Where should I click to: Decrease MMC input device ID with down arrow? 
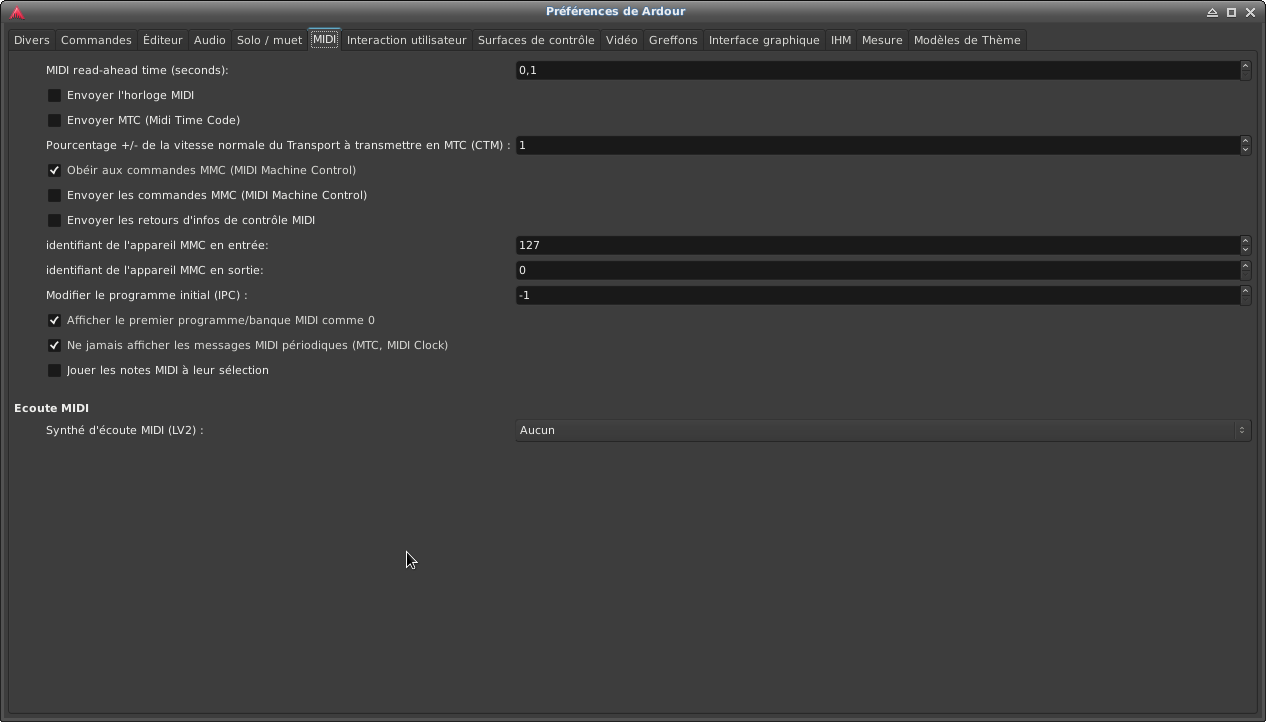[x=1245, y=250]
